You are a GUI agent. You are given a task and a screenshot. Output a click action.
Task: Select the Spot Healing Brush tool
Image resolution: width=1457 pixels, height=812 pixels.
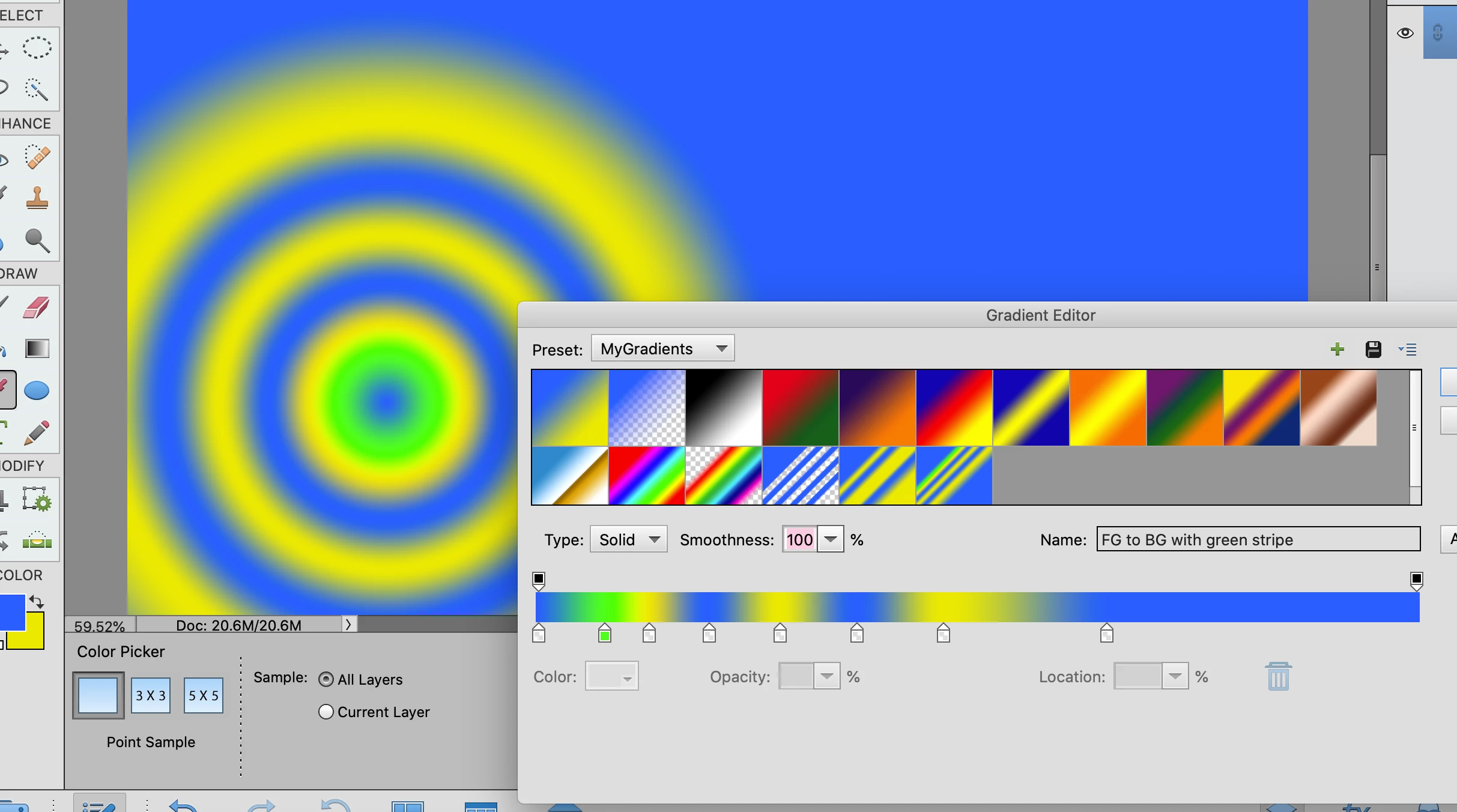(37, 157)
